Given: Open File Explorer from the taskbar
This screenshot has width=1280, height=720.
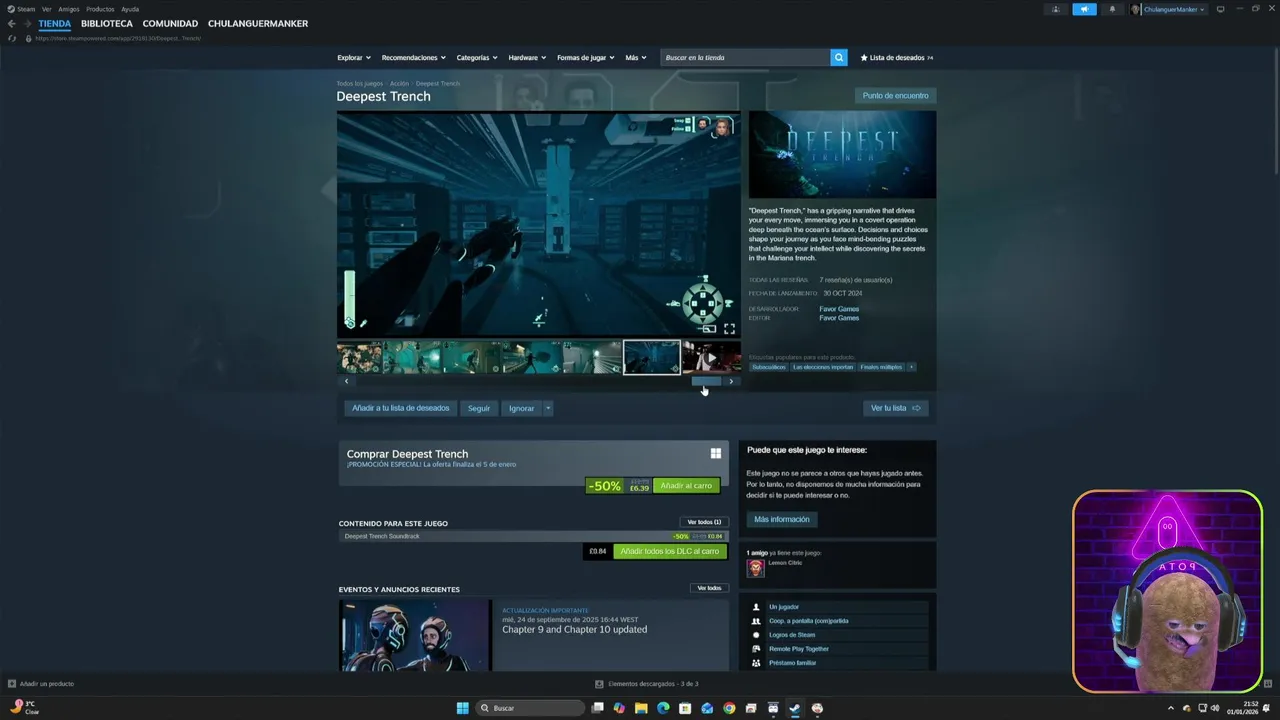Looking at the screenshot, I should click(641, 708).
